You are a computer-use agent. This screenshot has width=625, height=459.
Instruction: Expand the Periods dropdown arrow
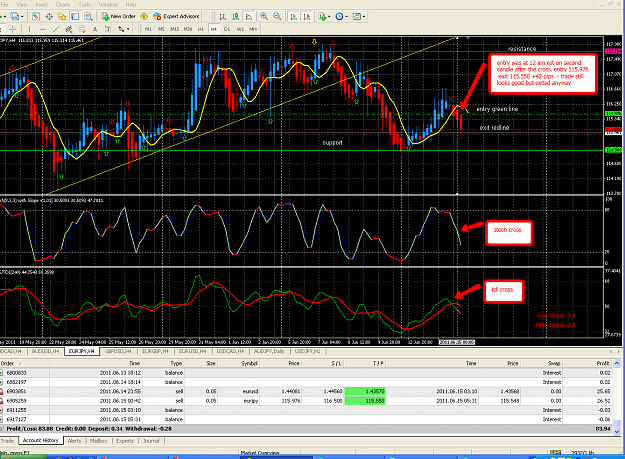(x=347, y=16)
